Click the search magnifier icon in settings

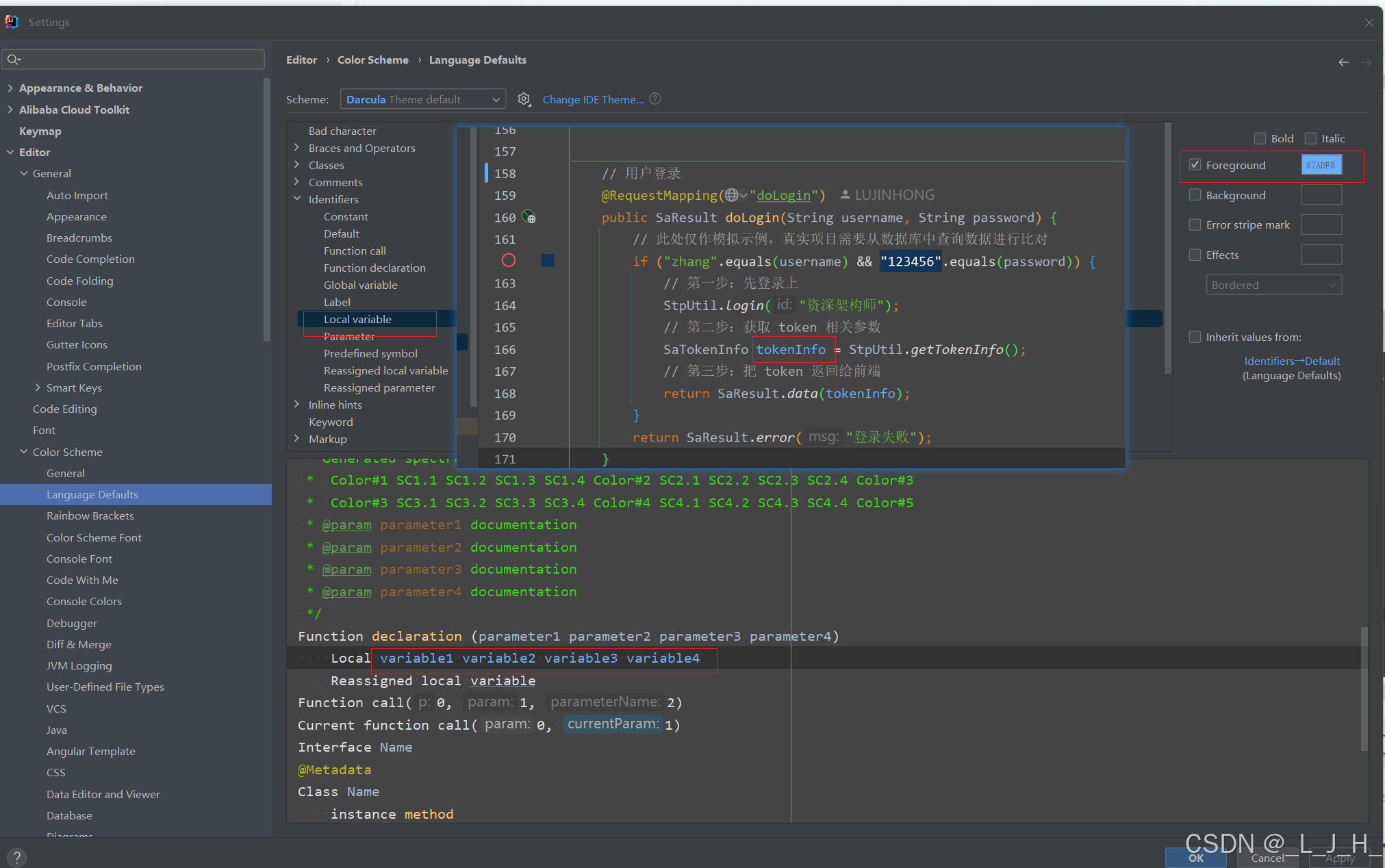coord(14,60)
